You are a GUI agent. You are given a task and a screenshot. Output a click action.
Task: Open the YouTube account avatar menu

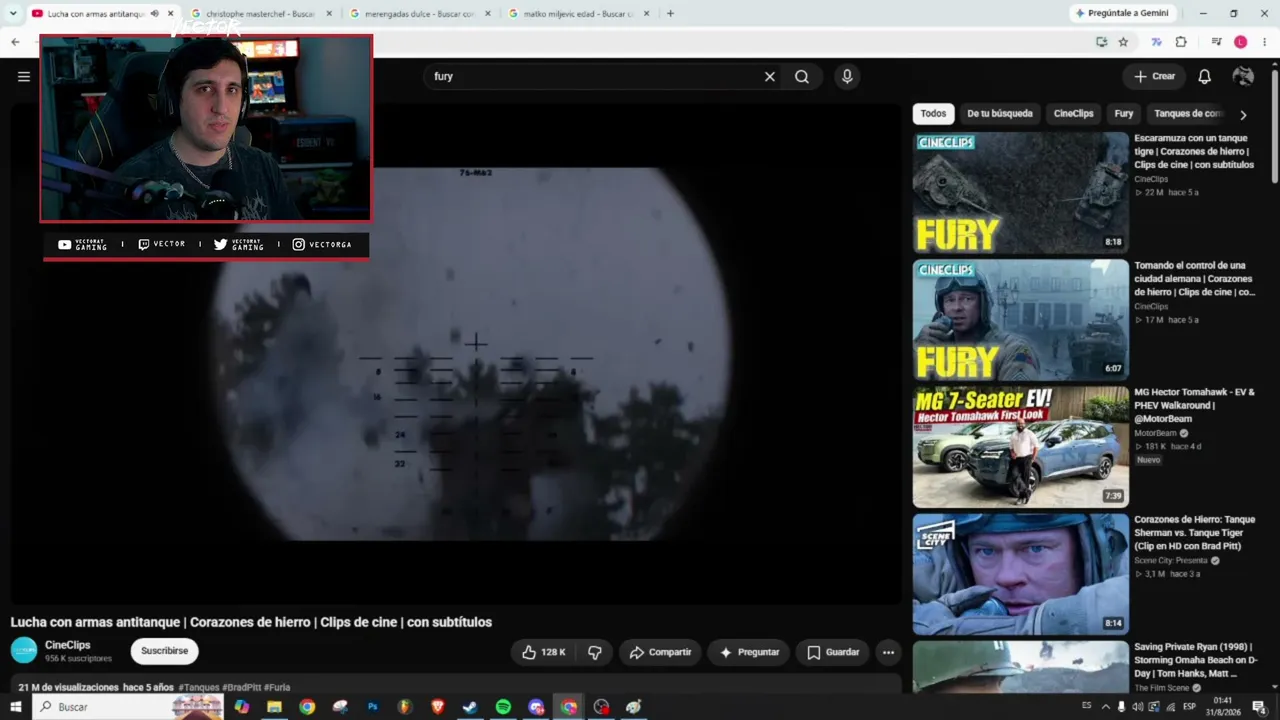coord(1243,76)
